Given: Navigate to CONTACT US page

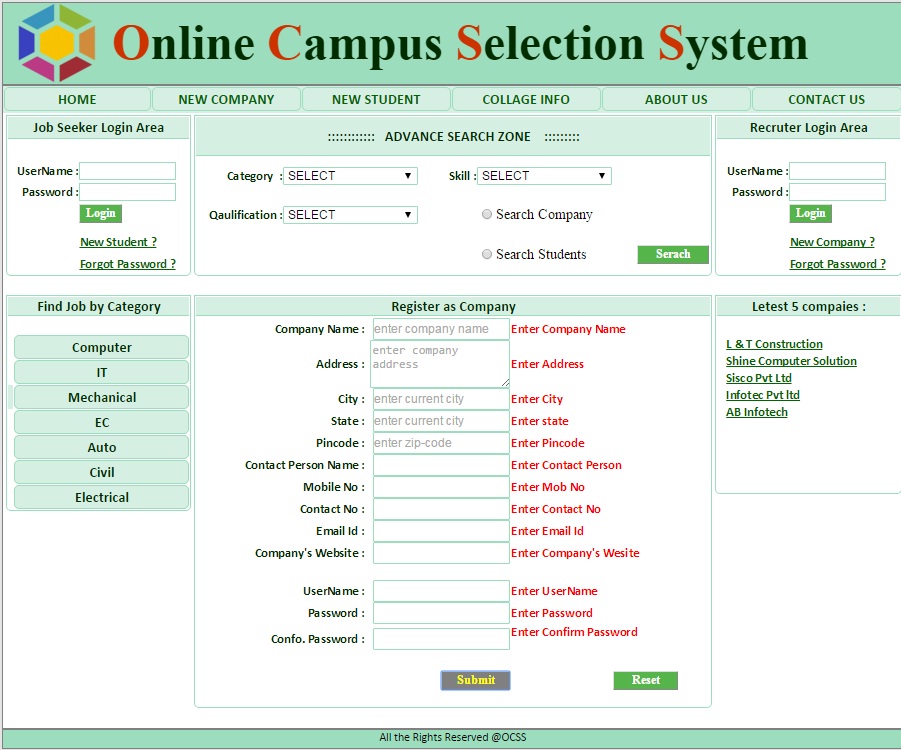Looking at the screenshot, I should point(826,99).
